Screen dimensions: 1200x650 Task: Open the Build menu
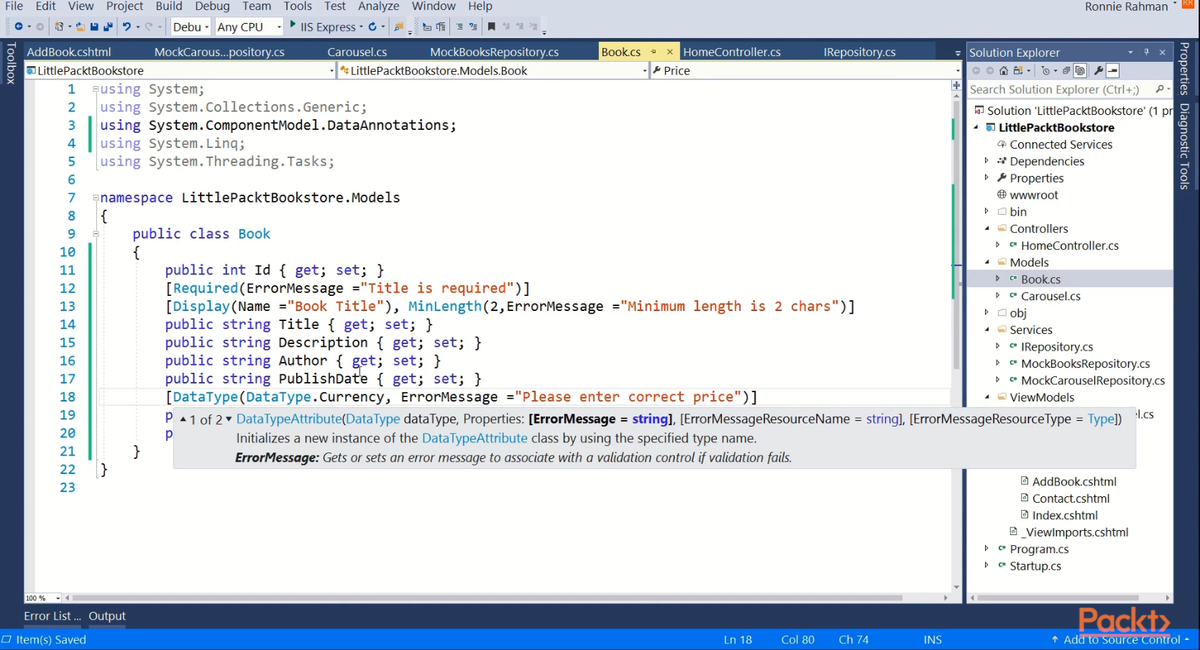coord(169,6)
